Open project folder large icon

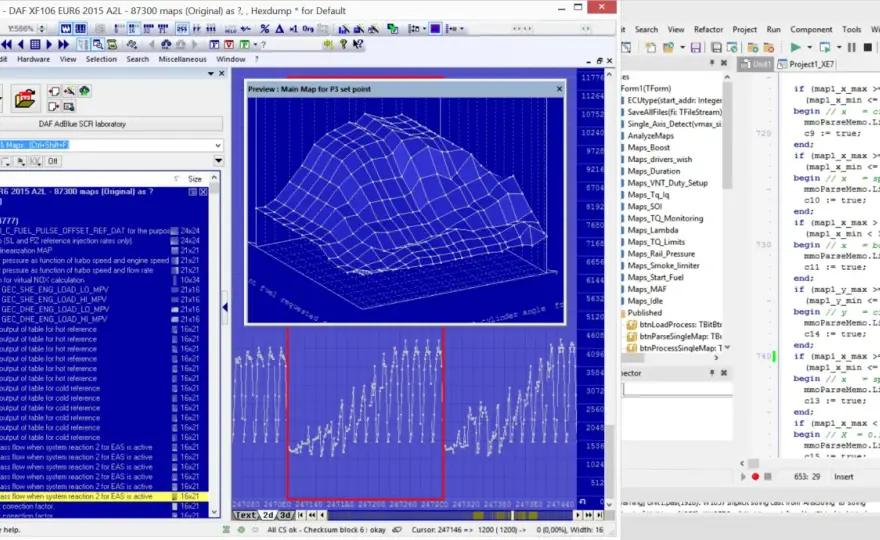click(x=25, y=99)
